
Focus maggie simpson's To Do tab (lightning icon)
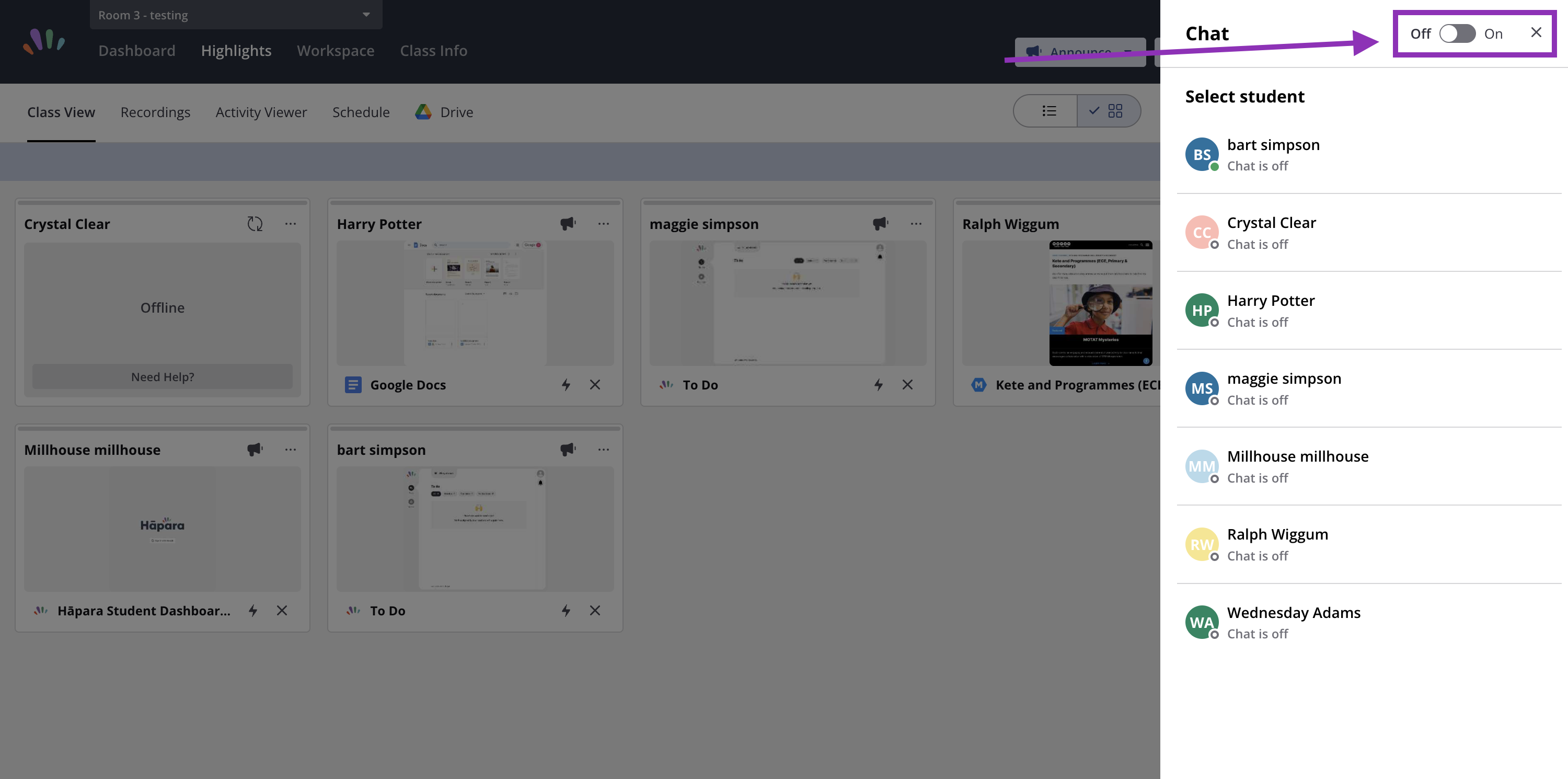[x=879, y=385]
